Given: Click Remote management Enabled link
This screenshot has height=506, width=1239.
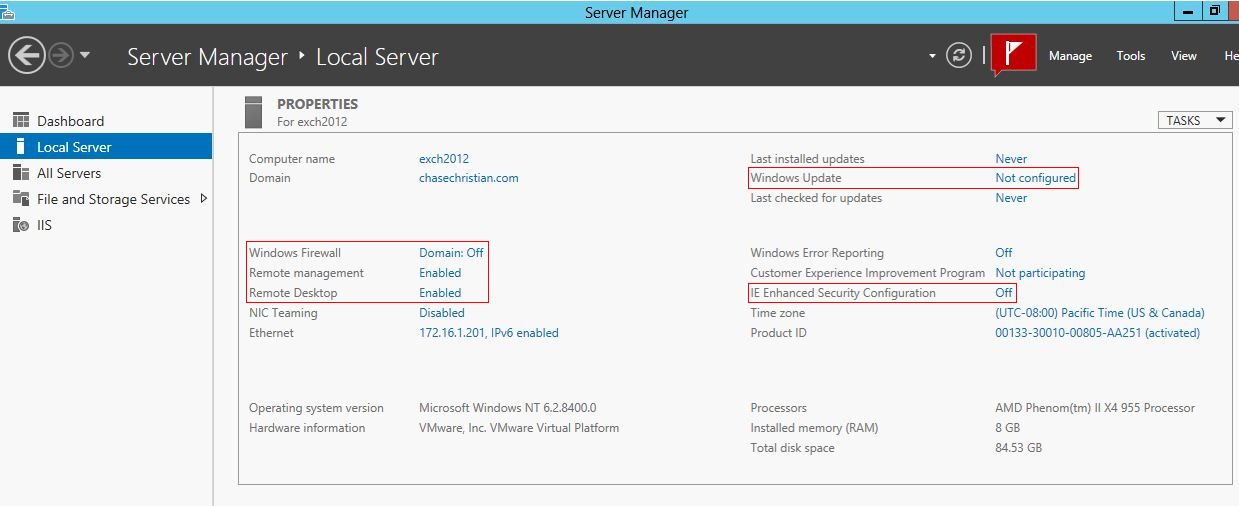Looking at the screenshot, I should coord(440,273).
